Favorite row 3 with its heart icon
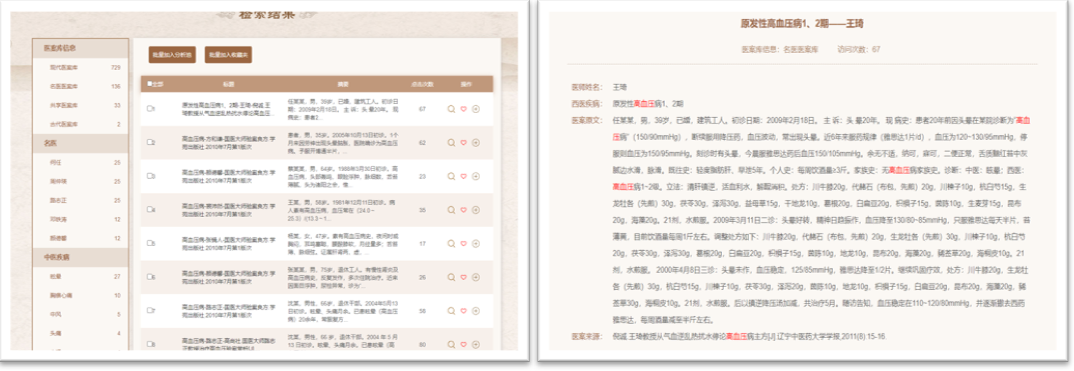 [x=464, y=176]
